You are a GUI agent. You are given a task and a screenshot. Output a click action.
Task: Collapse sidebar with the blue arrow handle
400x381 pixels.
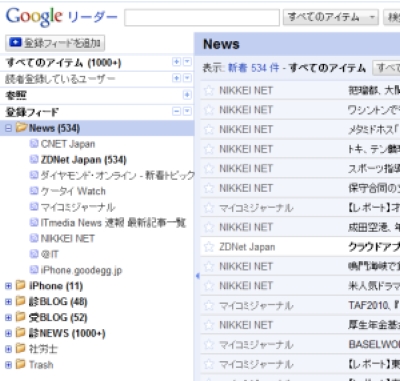coord(198,276)
